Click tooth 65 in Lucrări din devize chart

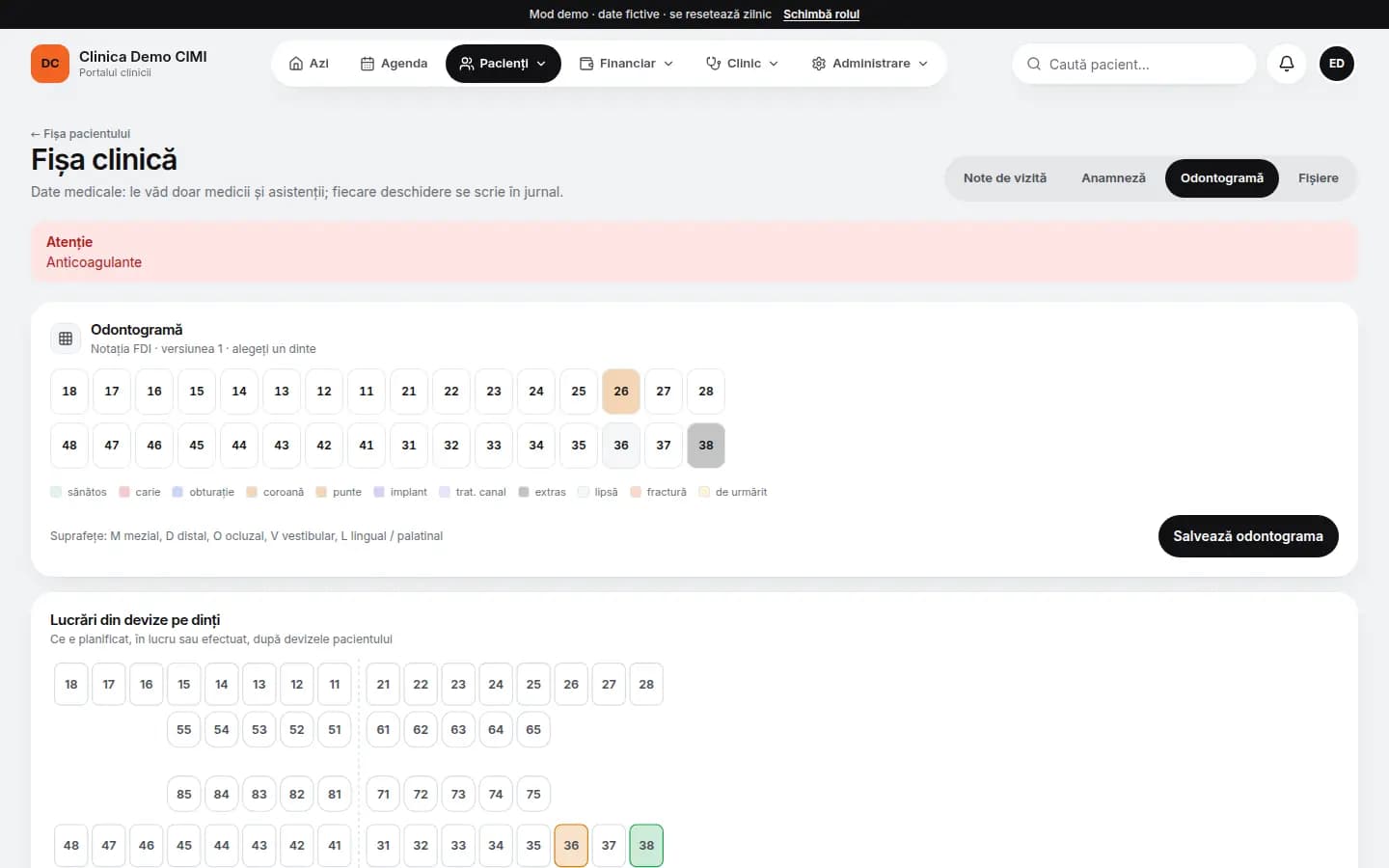(x=533, y=730)
